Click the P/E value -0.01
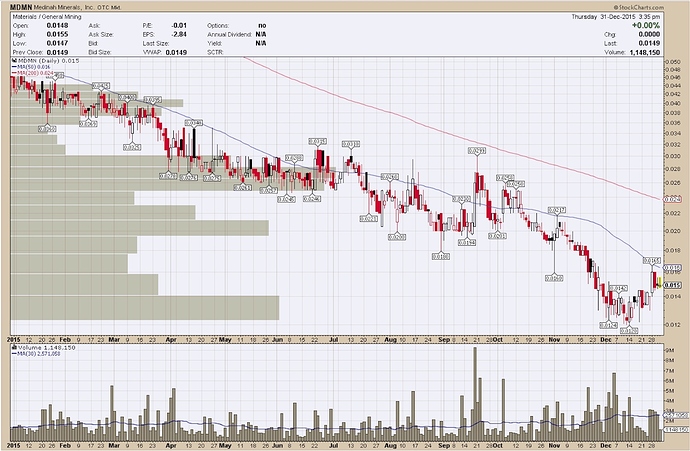The image size is (690, 451). pyautogui.click(x=179, y=26)
